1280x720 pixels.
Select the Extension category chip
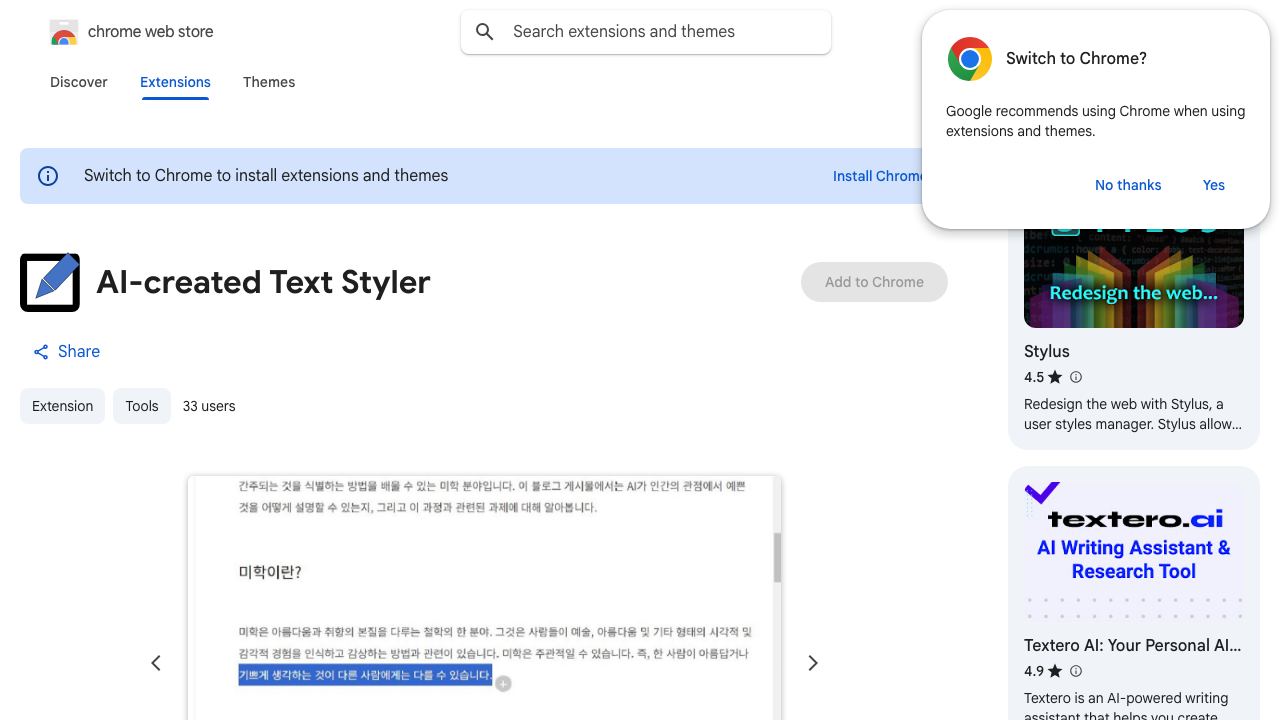click(62, 406)
